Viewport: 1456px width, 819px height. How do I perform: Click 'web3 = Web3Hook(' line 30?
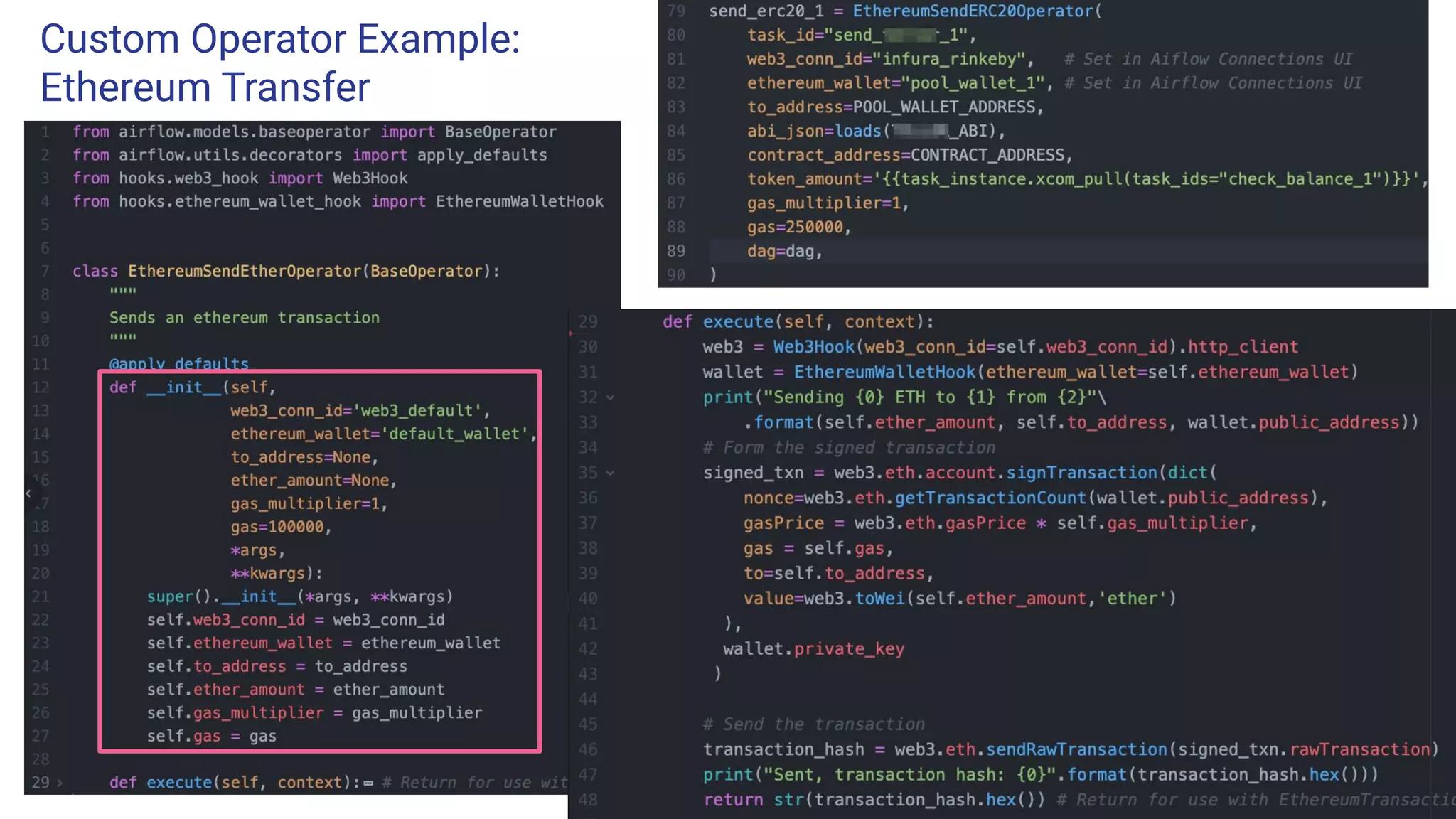1000,347
